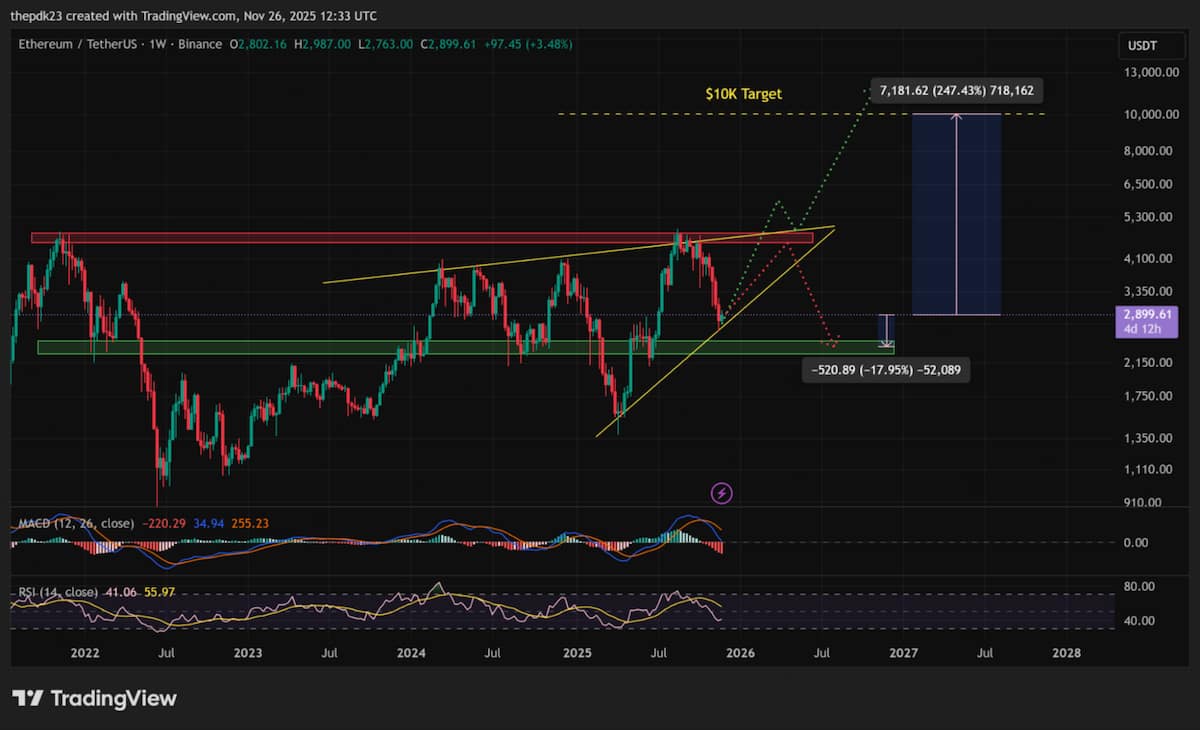Image resolution: width=1200 pixels, height=730 pixels.
Task: Click the 7,181.62 (247.43%) measurement label
Action: click(957, 91)
